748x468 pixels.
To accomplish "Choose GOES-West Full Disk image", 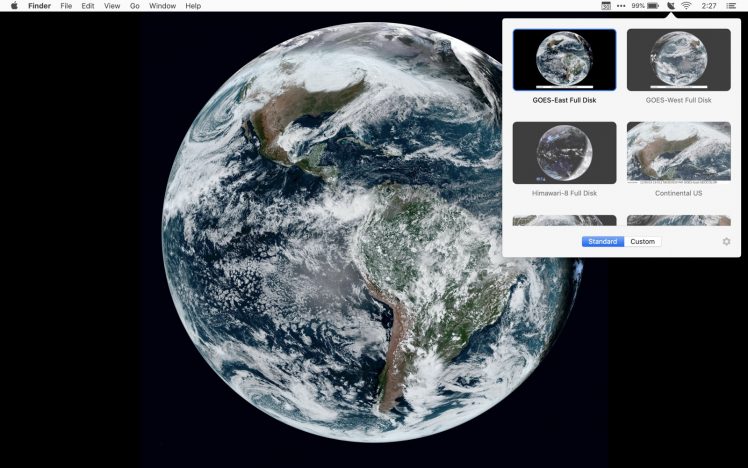I will (x=678, y=60).
